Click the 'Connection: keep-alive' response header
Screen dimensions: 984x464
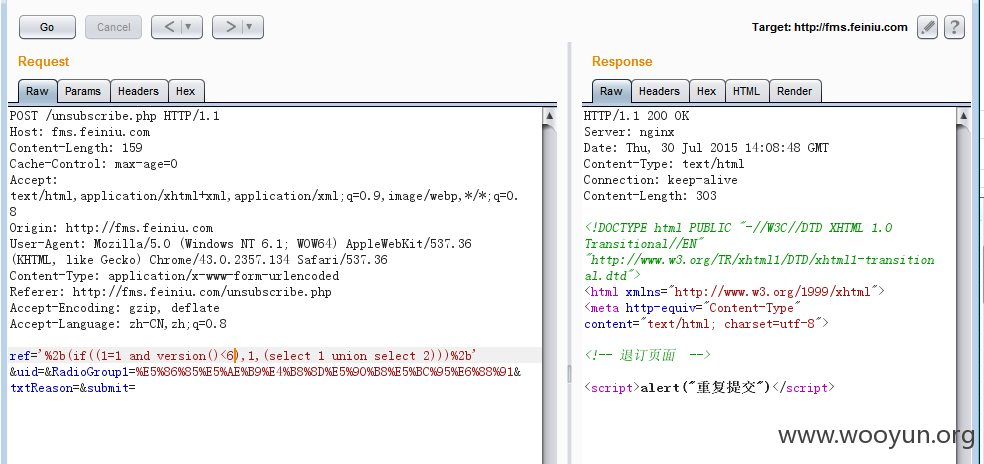(661, 180)
